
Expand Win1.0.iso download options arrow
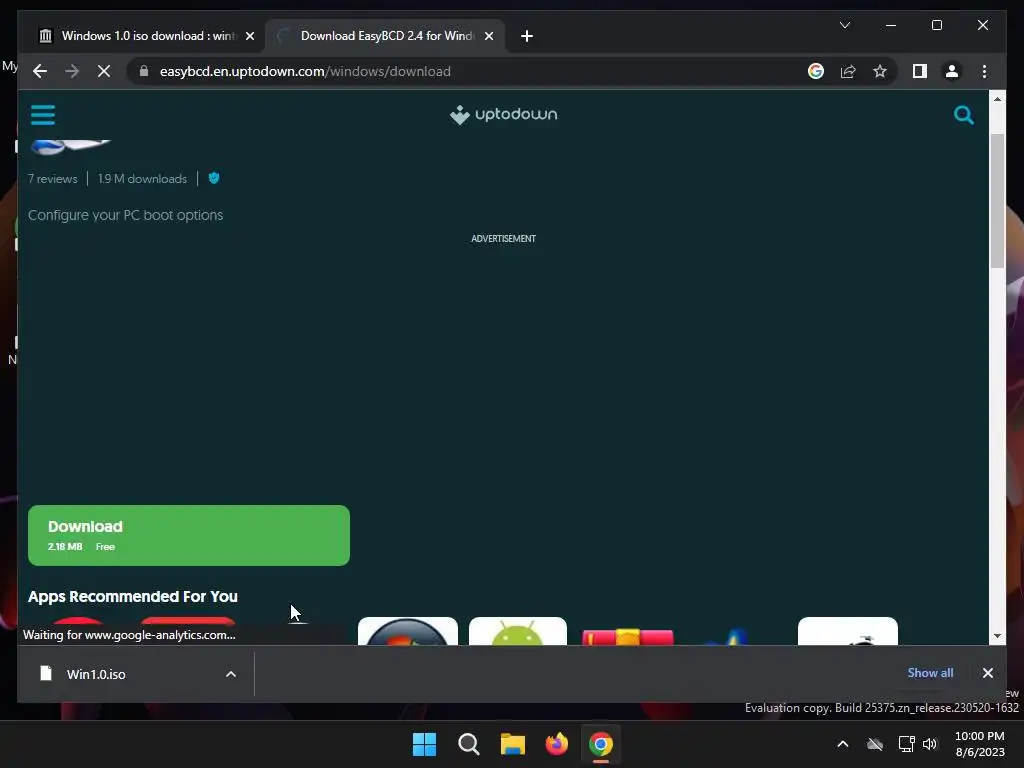[231, 674]
